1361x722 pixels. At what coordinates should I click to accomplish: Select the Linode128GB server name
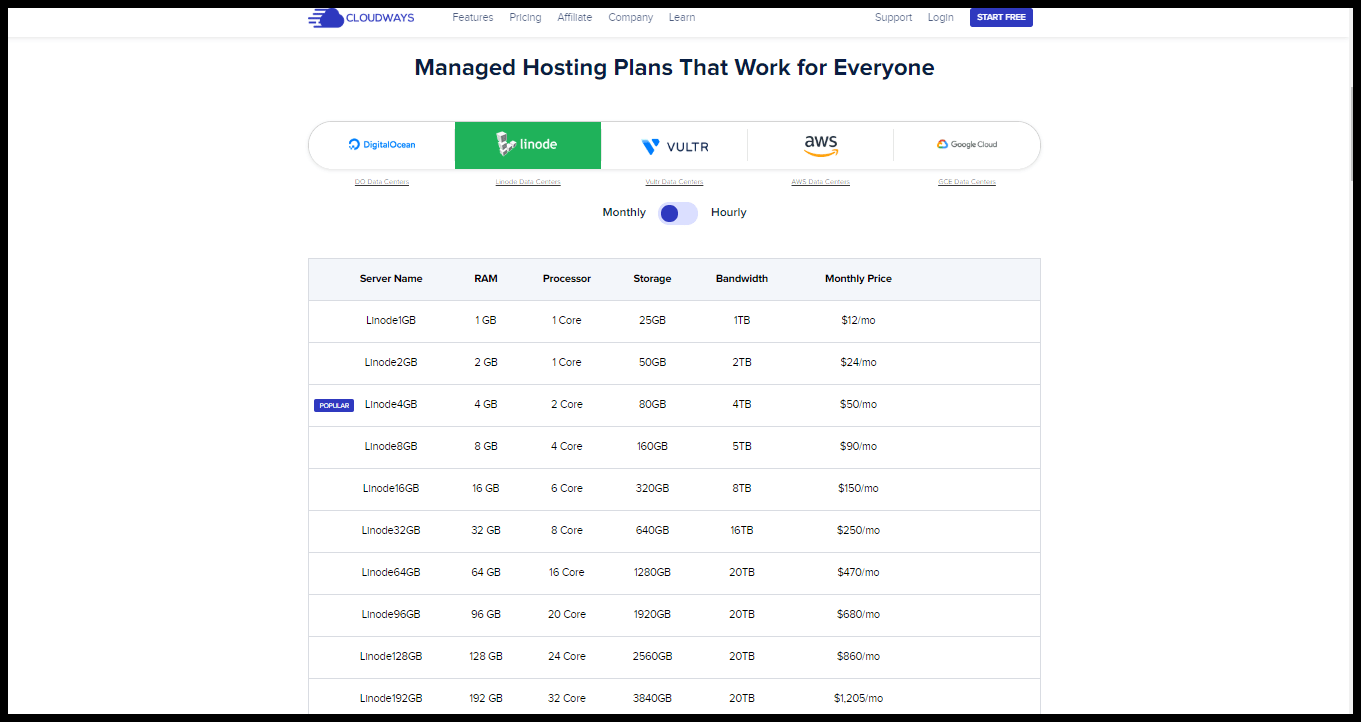coord(391,657)
